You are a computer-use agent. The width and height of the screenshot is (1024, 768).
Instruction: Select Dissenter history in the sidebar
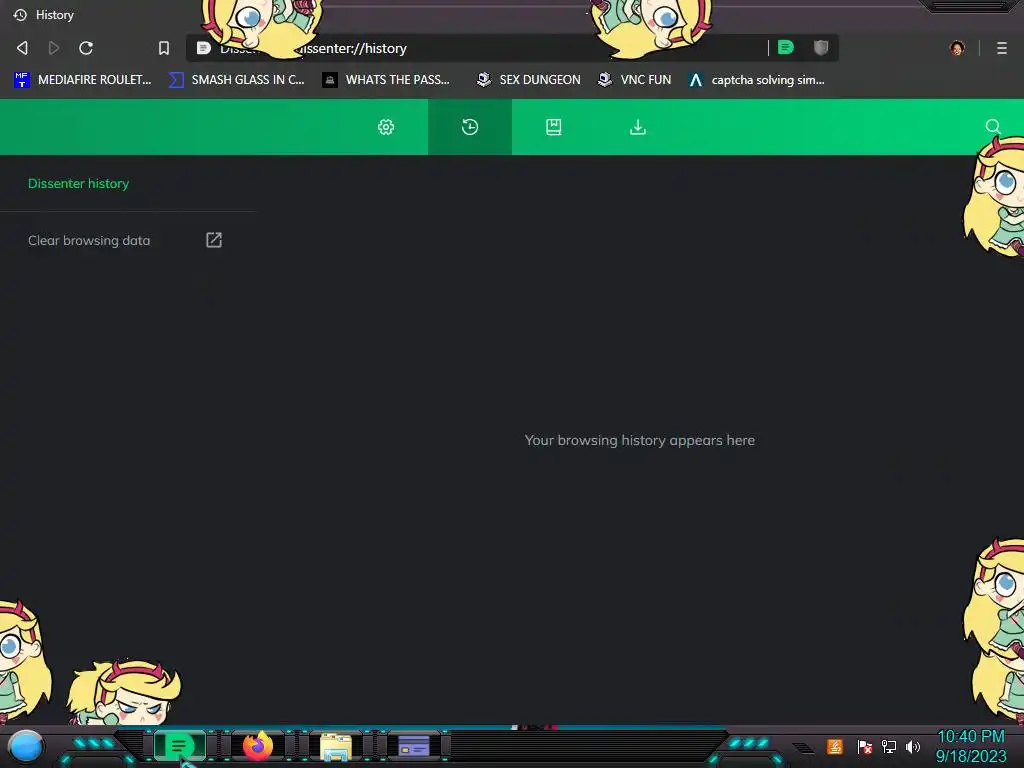coord(78,184)
